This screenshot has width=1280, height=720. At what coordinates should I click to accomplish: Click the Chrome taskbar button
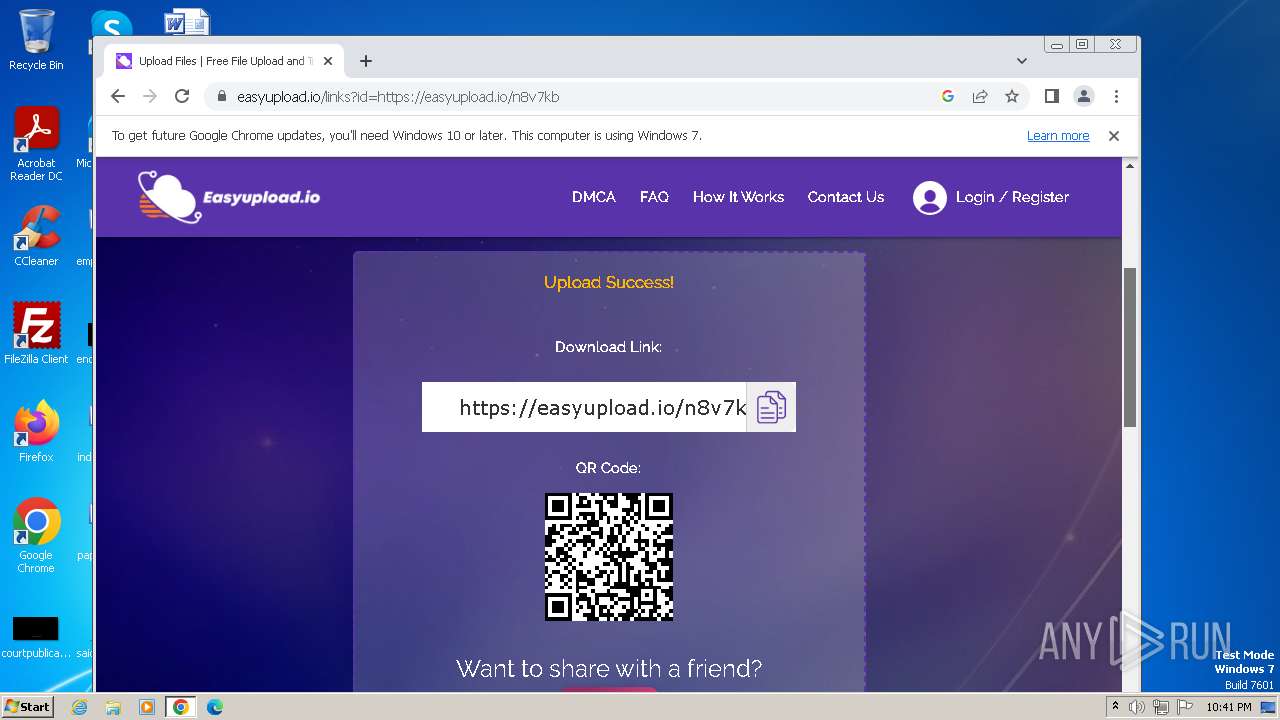coord(180,707)
